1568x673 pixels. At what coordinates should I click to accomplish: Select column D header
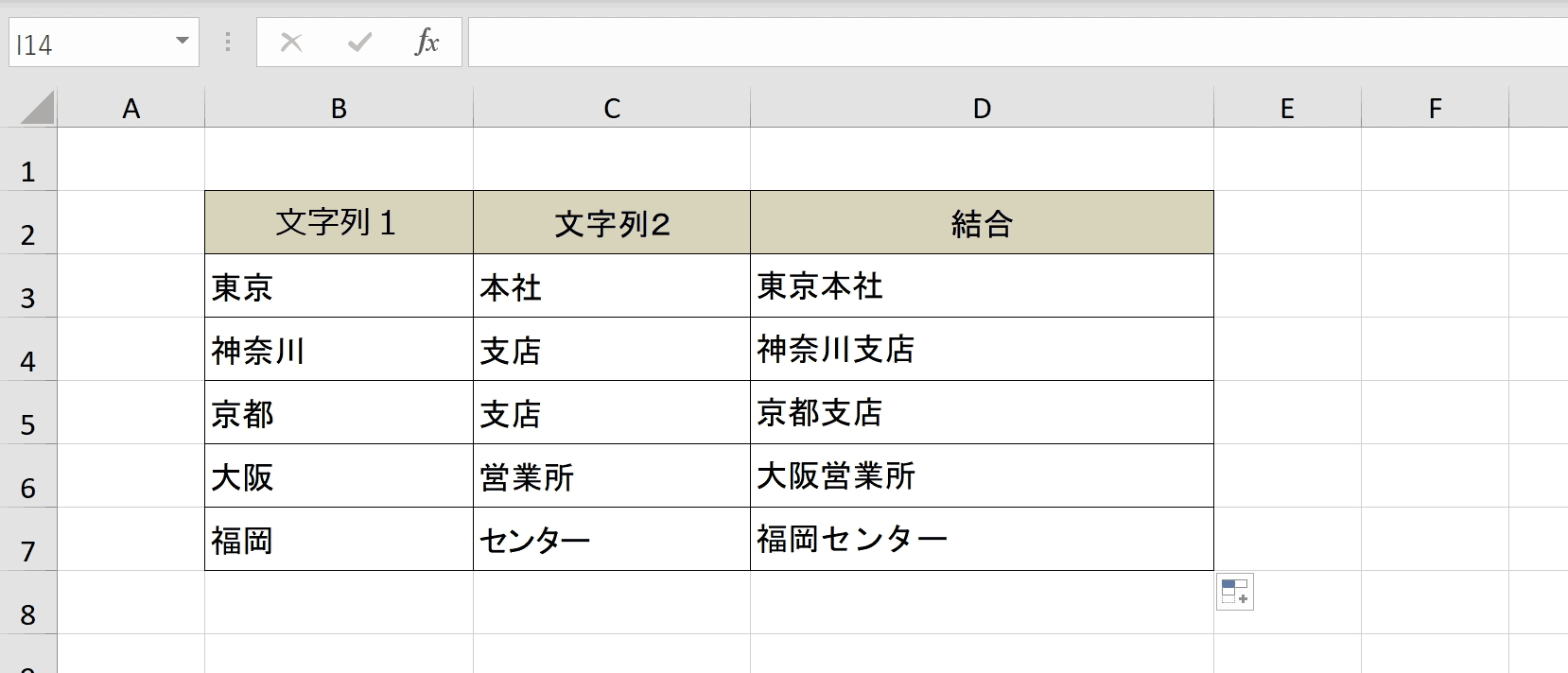click(x=982, y=109)
